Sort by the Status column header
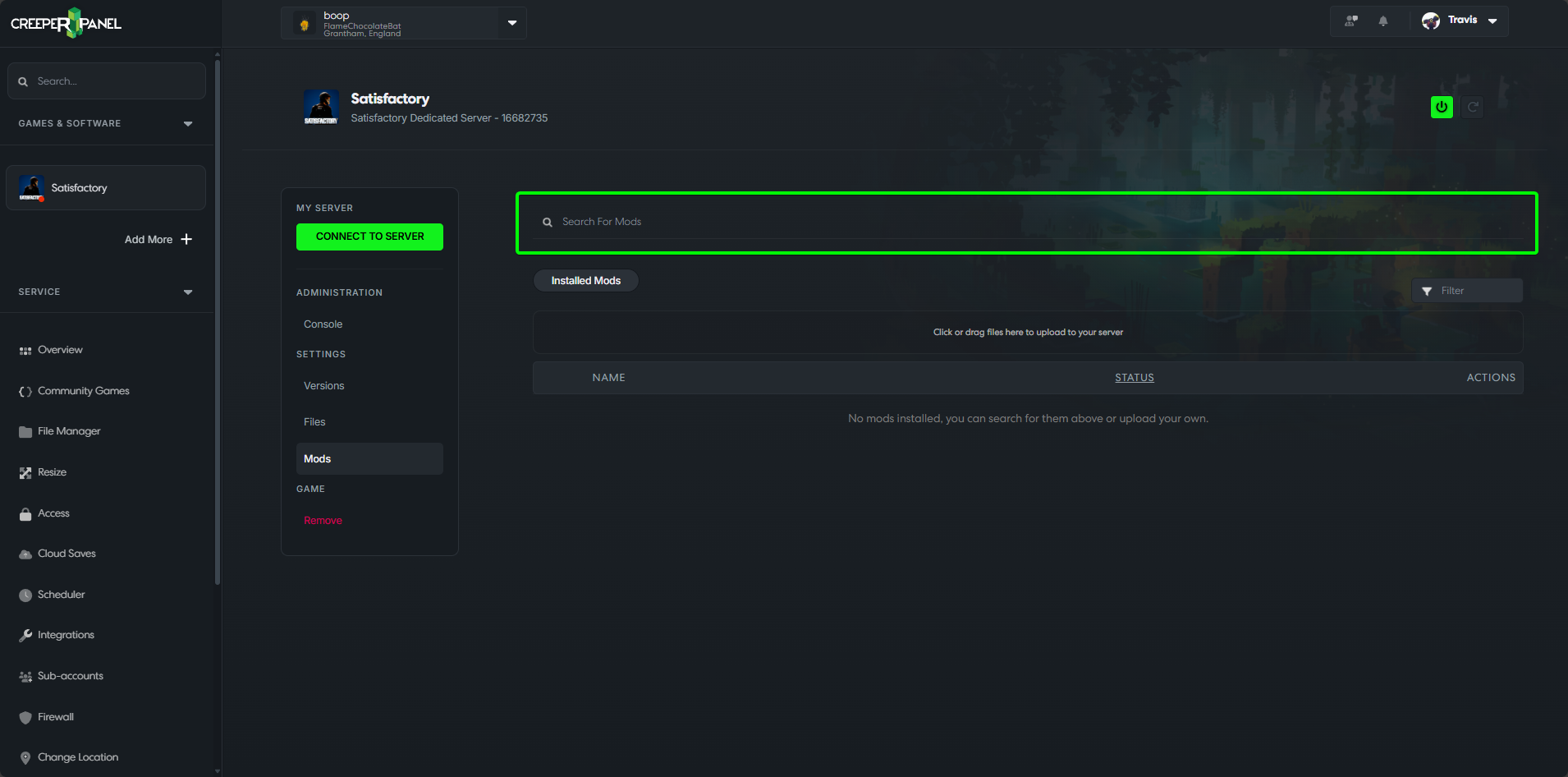 pos(1134,378)
